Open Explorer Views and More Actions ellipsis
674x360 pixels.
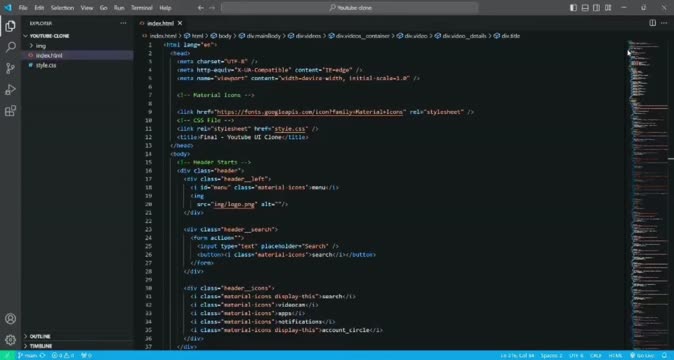pos(123,23)
